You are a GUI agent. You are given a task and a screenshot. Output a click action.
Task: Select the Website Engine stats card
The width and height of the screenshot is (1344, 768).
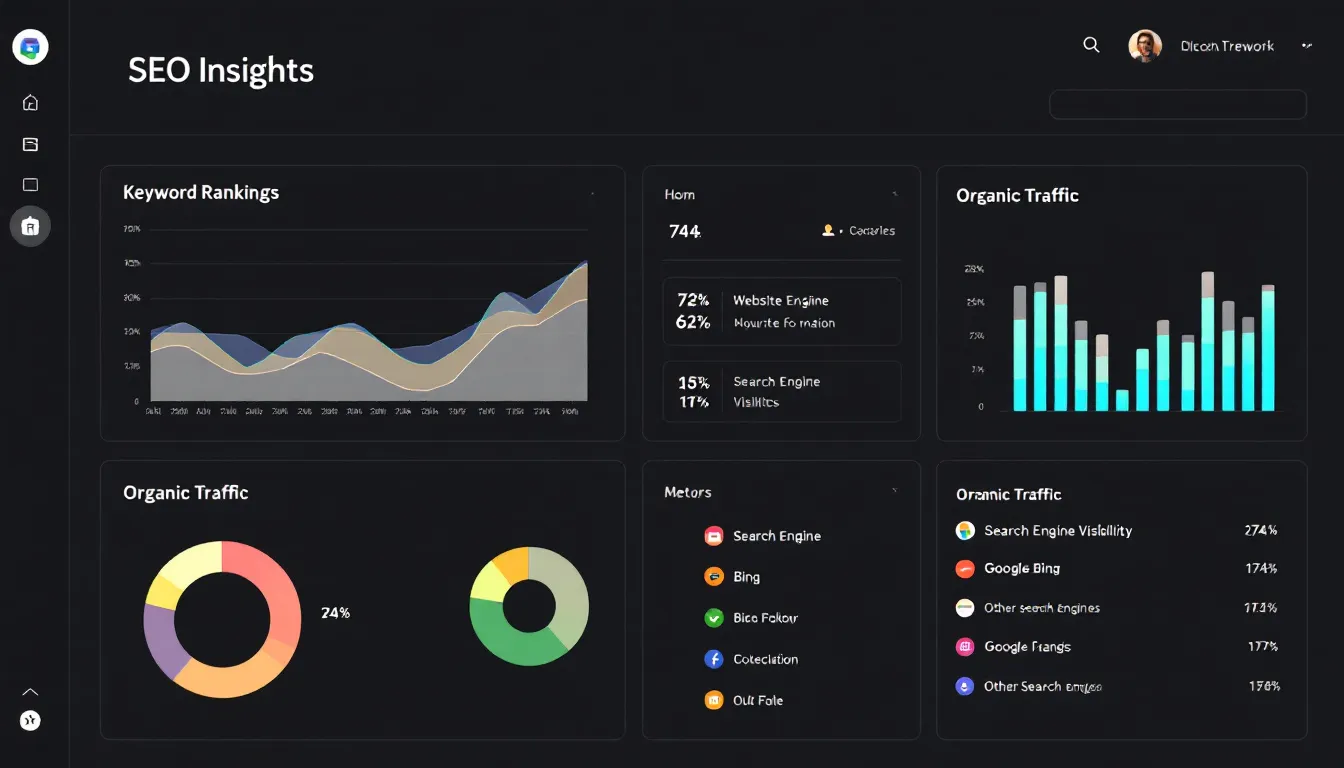(x=781, y=311)
